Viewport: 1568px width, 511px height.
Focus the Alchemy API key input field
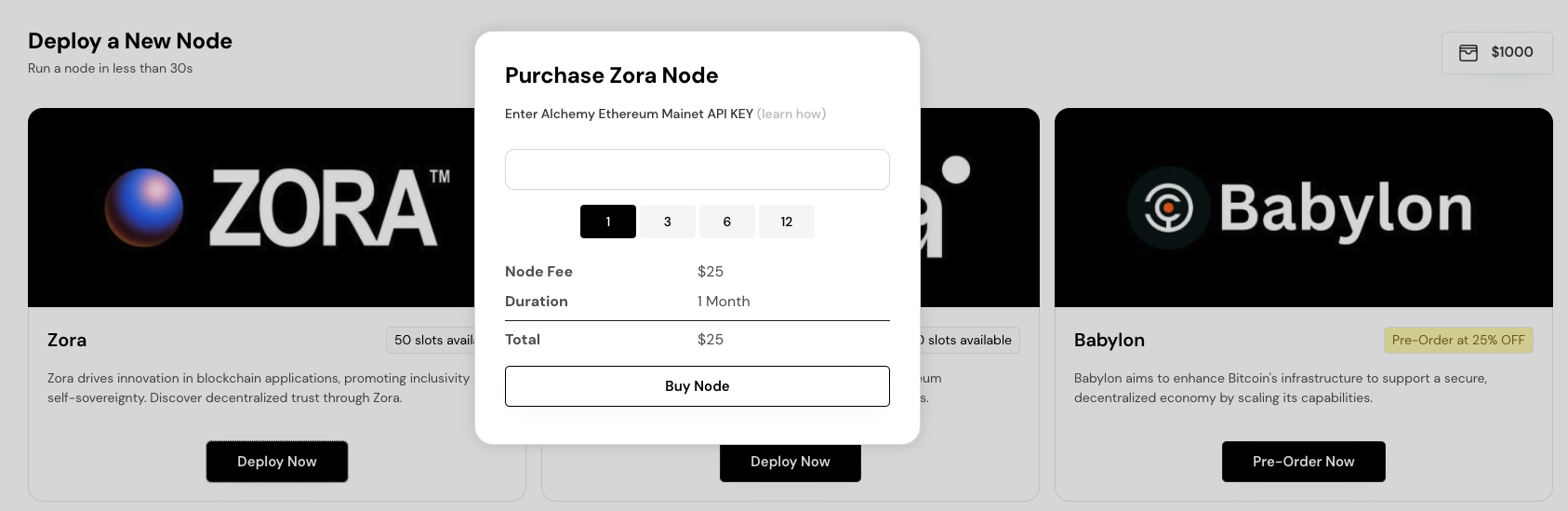pos(698,169)
